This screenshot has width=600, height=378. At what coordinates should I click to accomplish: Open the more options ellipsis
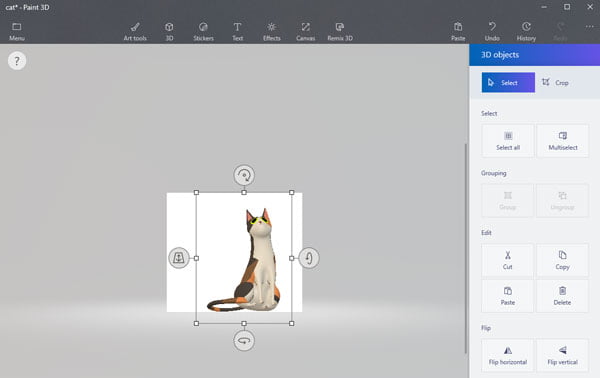(x=589, y=27)
